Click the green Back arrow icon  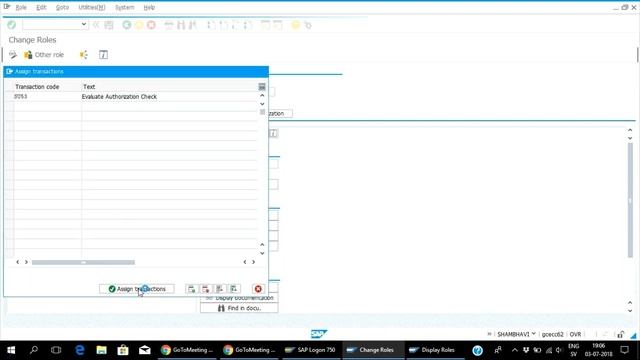(127, 25)
